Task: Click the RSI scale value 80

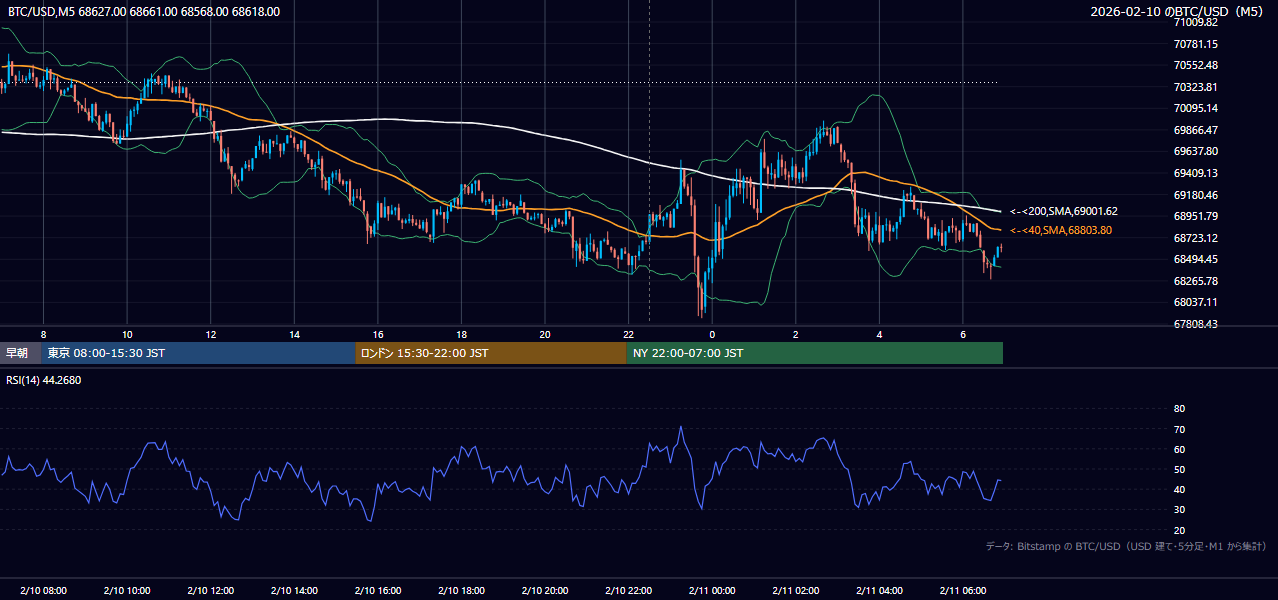Action: click(1179, 409)
